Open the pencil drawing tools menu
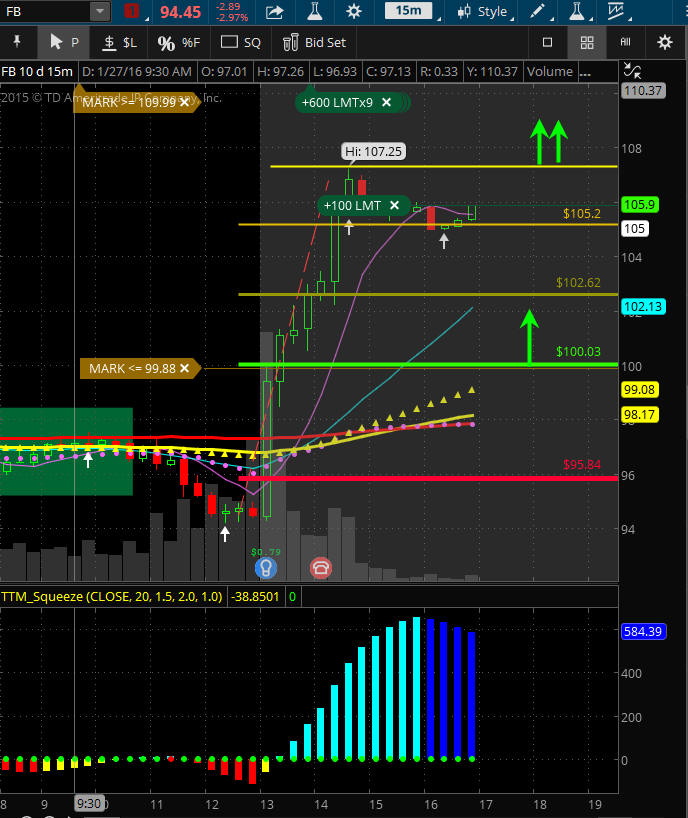The width and height of the screenshot is (688, 818). click(537, 11)
